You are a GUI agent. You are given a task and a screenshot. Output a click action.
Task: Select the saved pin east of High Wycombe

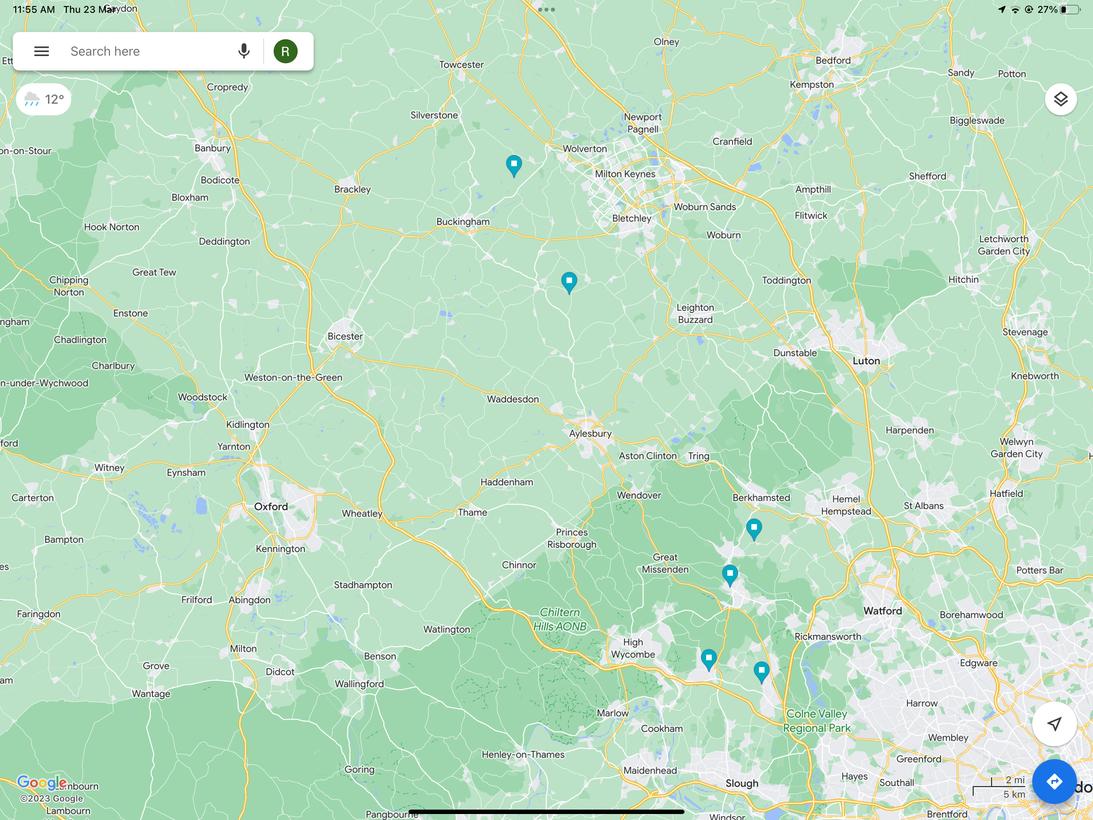click(x=708, y=660)
